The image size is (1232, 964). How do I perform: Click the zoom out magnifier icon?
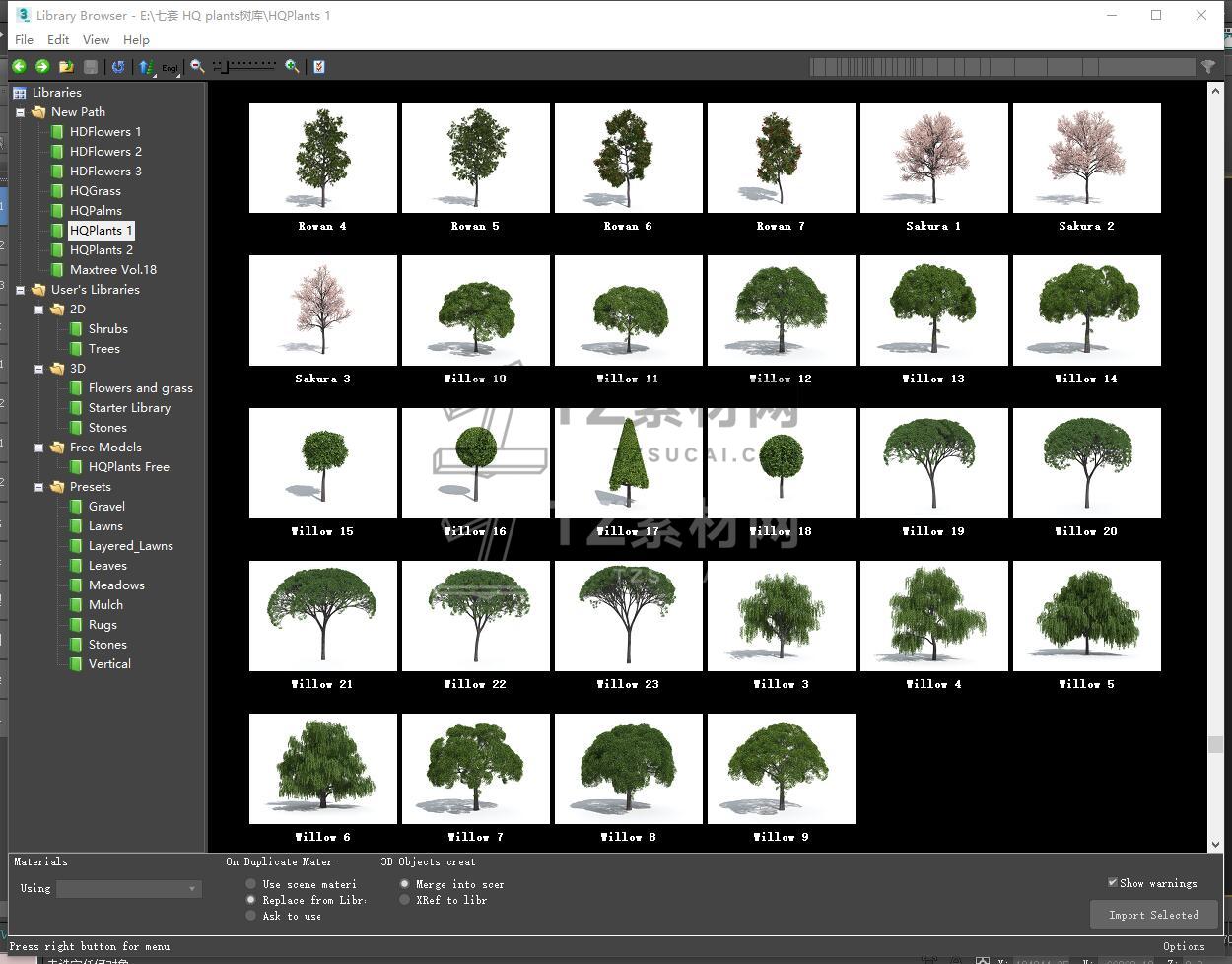(x=197, y=66)
